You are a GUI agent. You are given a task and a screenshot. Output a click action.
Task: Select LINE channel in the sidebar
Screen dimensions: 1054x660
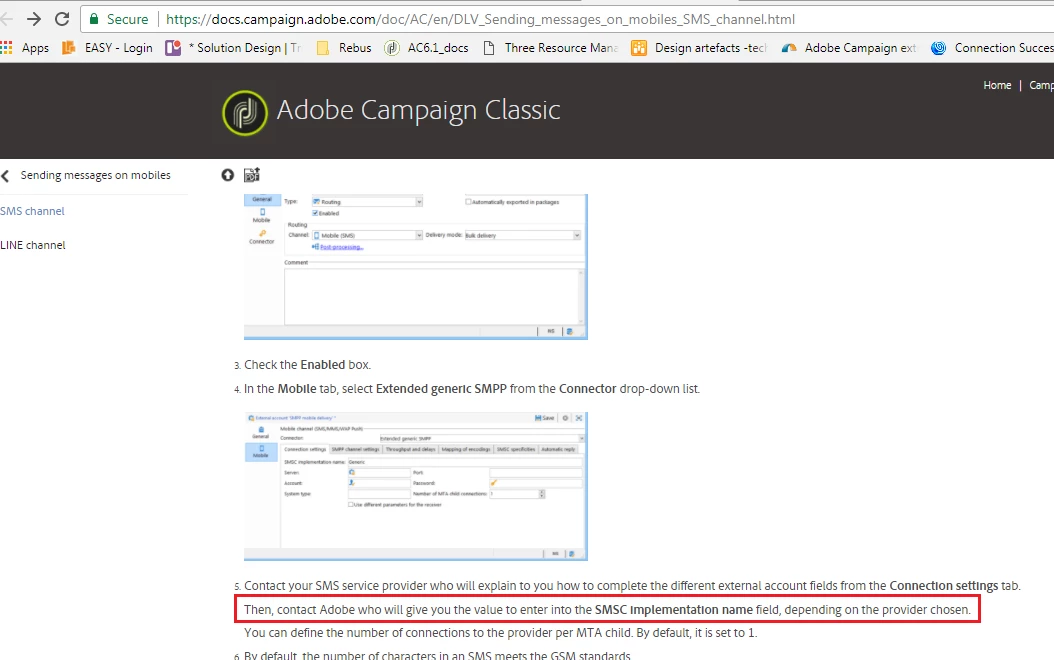coord(33,245)
